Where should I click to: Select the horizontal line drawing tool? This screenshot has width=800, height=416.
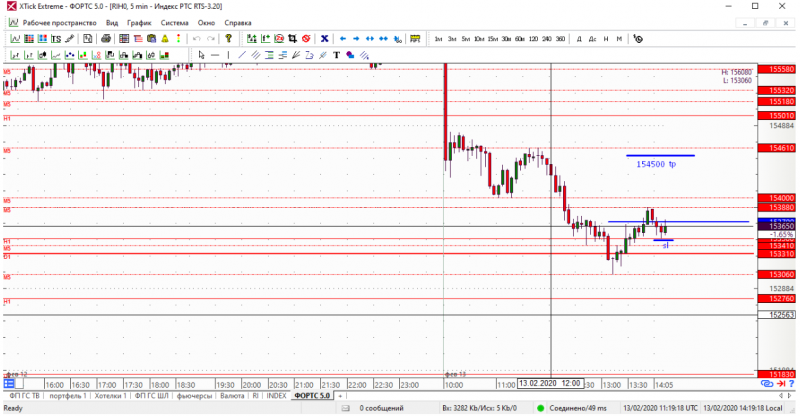pos(215,55)
